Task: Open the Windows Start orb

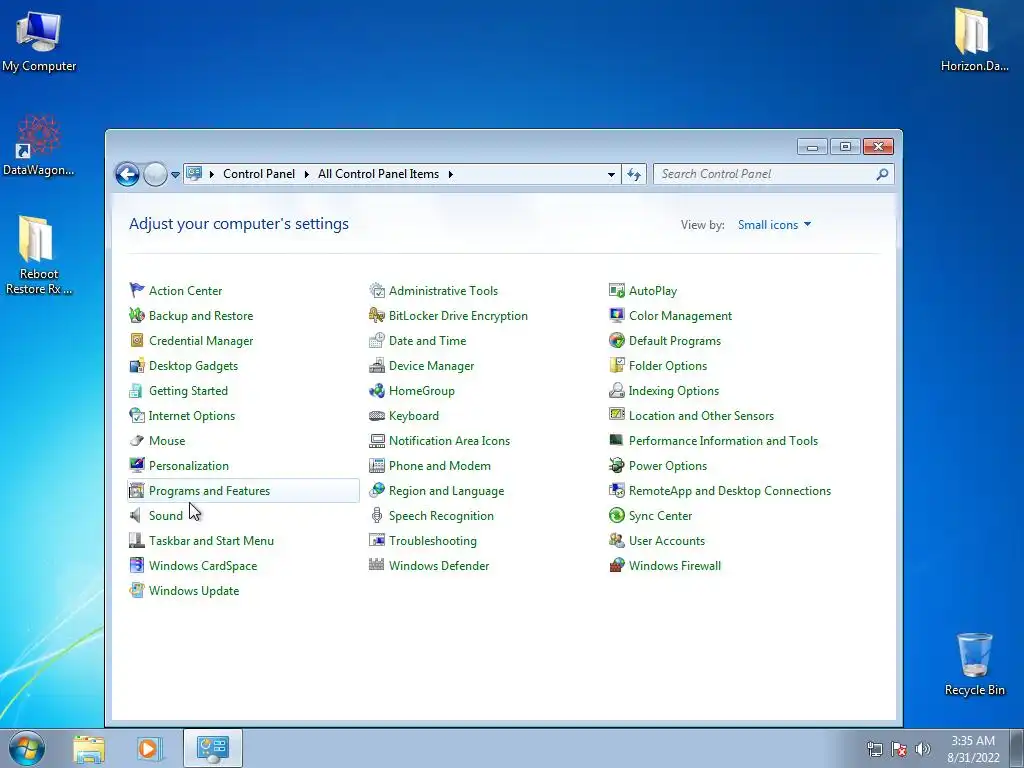Action: 27,748
